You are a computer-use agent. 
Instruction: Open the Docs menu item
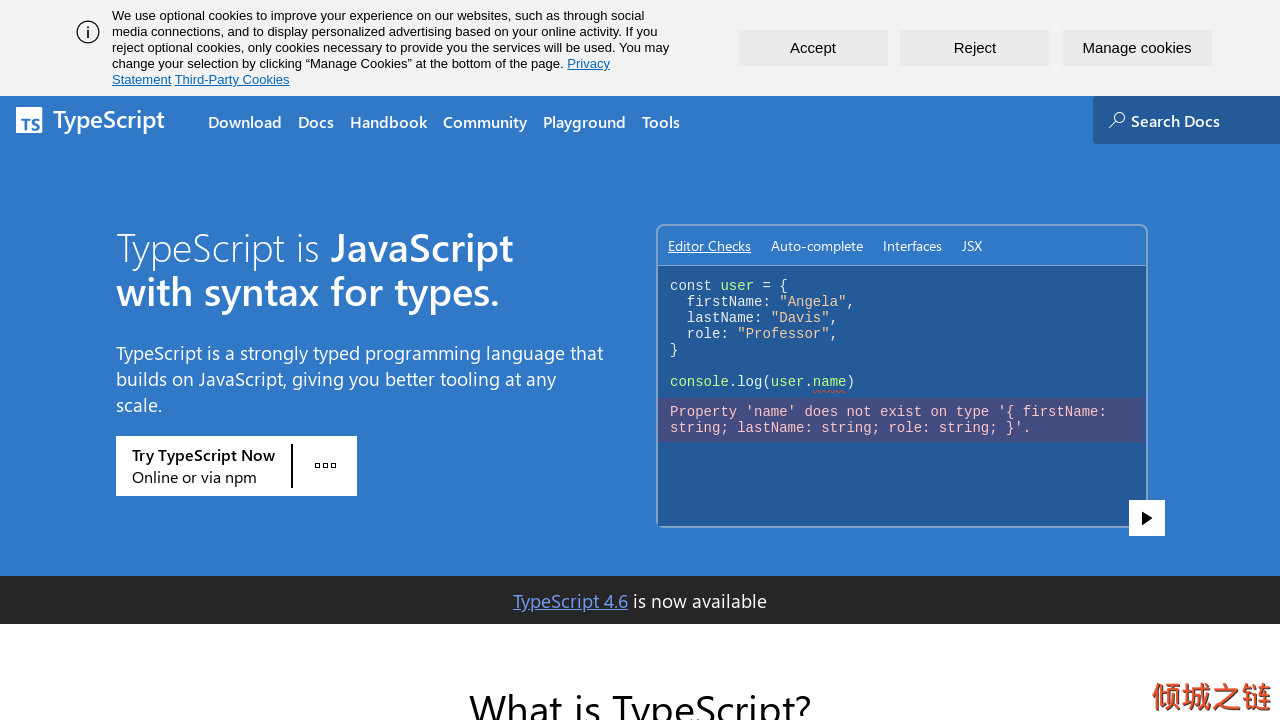click(x=316, y=122)
